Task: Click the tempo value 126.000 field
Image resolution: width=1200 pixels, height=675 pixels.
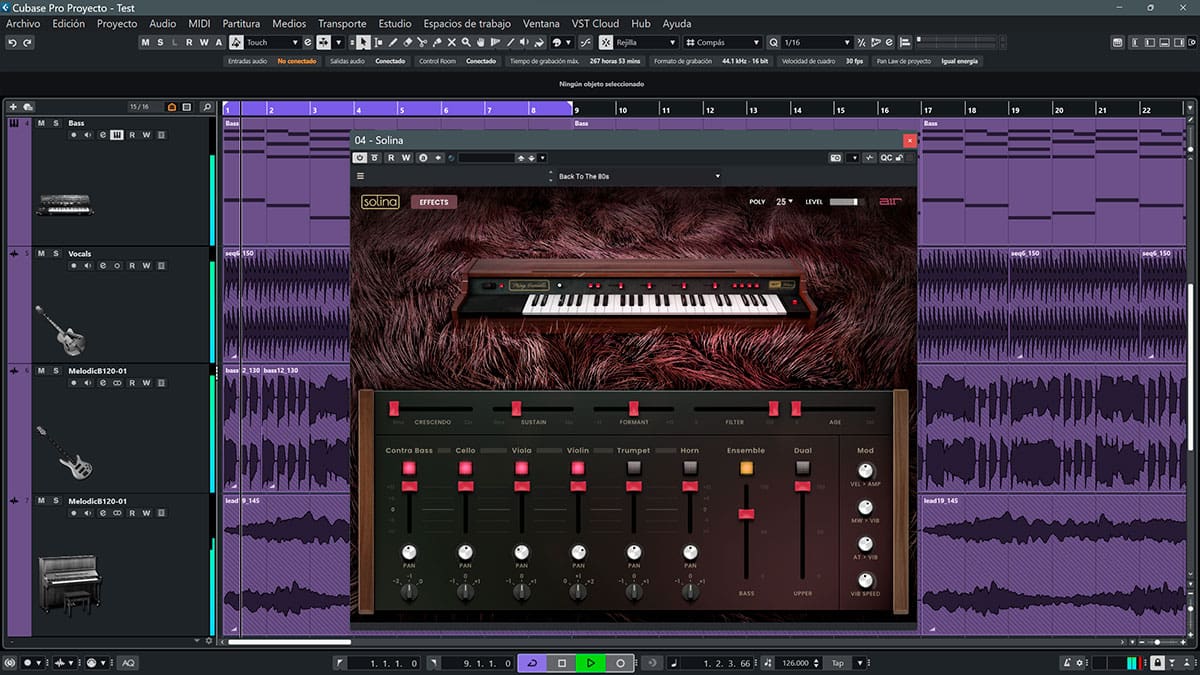Action: click(x=795, y=663)
